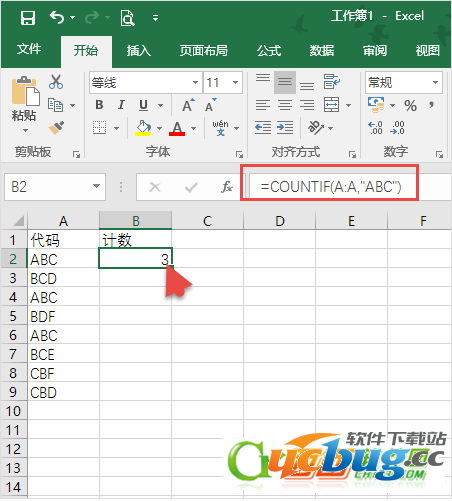
Task: Click the text Orientation icon
Action: [316, 127]
